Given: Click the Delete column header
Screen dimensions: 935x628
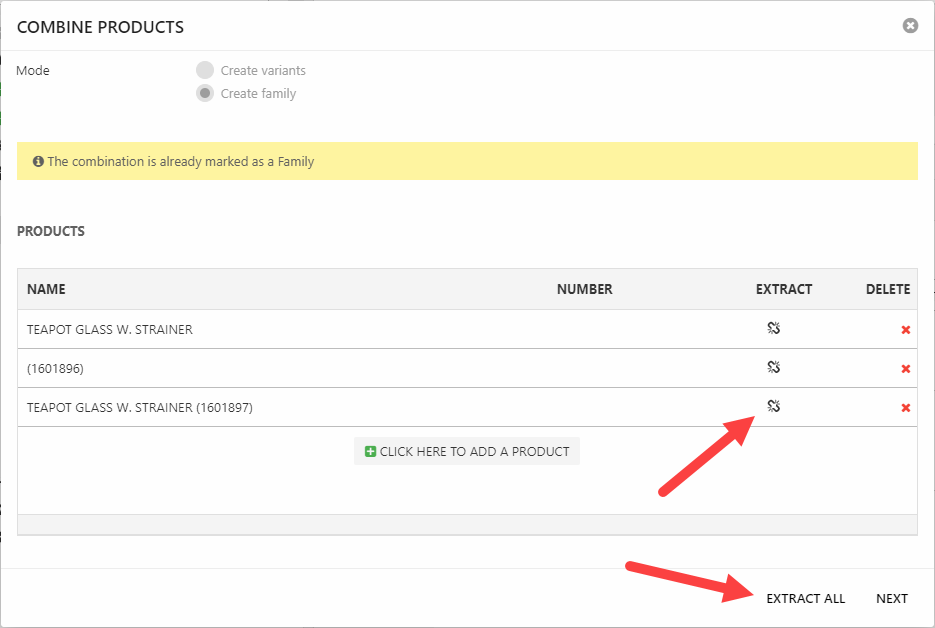Looking at the screenshot, I should pos(887,289).
